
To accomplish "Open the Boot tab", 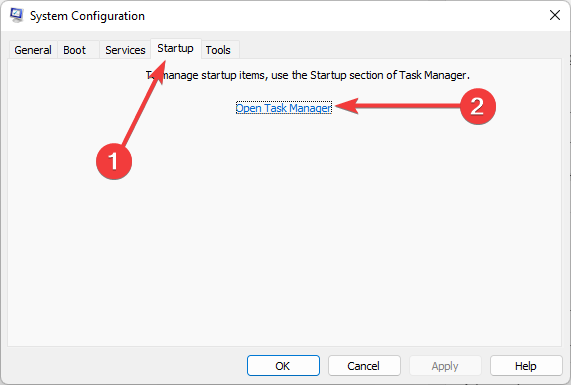I will pos(75,50).
